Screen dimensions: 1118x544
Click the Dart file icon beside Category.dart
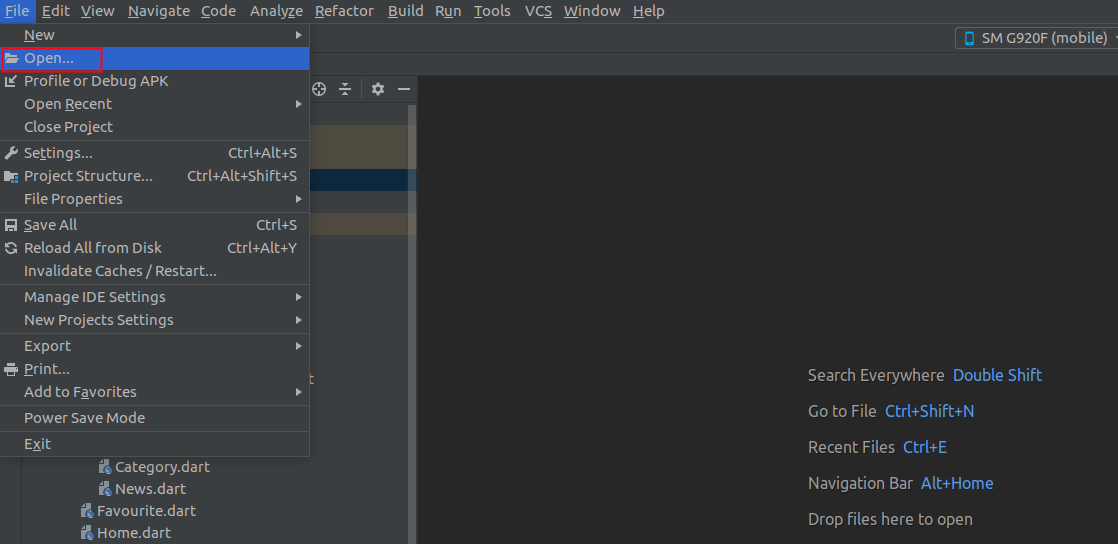(x=105, y=467)
